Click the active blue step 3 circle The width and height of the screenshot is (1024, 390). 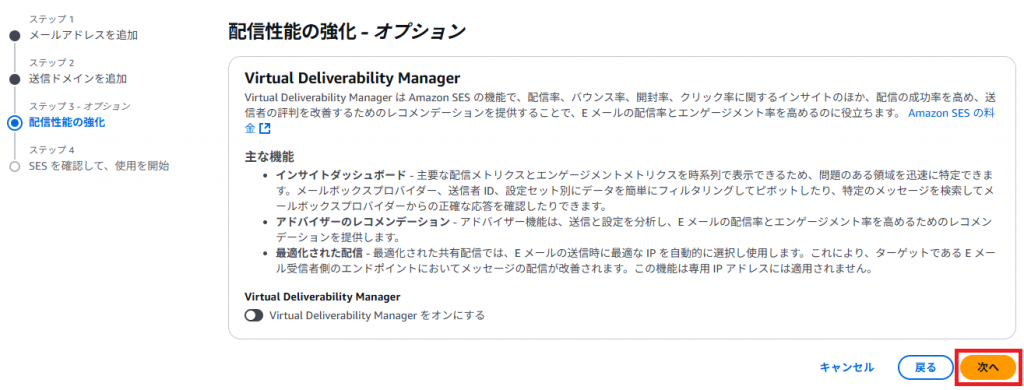15,123
